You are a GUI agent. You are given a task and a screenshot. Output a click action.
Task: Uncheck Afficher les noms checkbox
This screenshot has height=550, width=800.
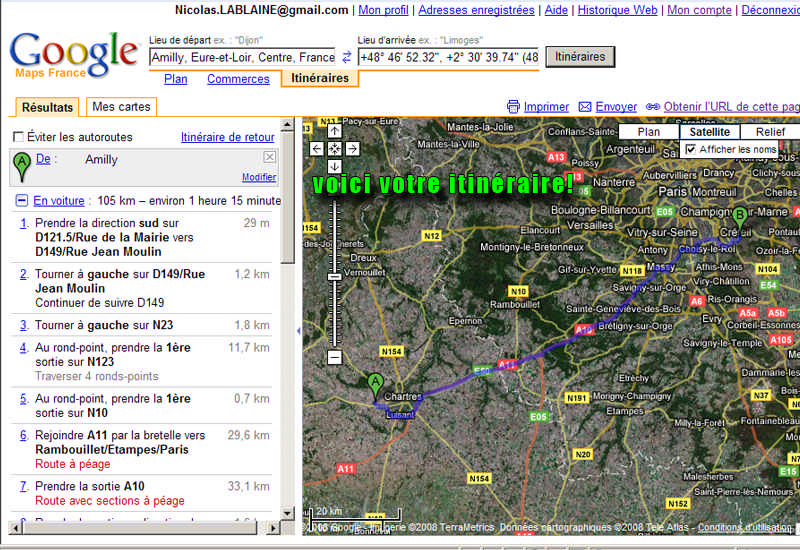[690, 149]
